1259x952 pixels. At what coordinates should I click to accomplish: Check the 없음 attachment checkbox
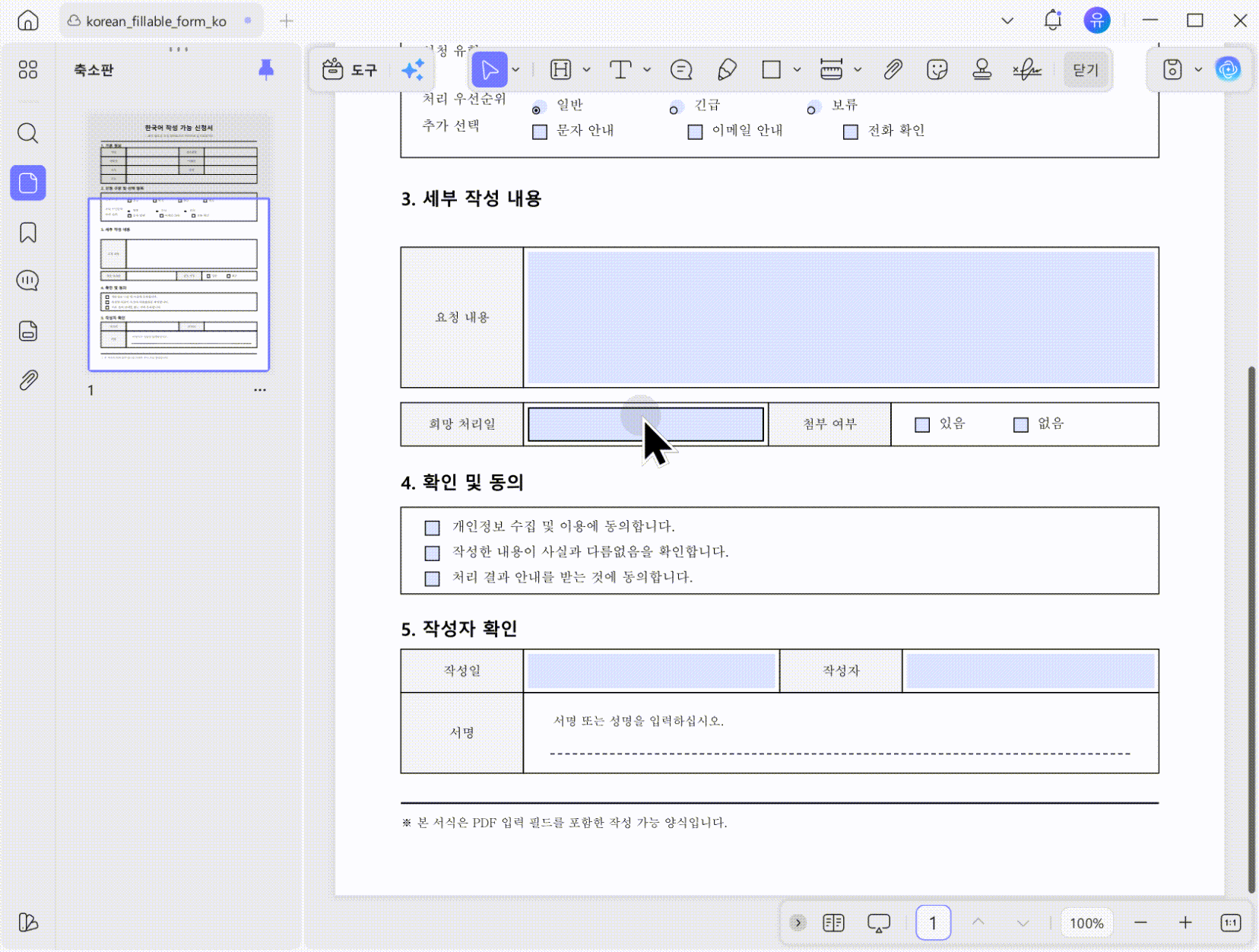[x=1021, y=424]
